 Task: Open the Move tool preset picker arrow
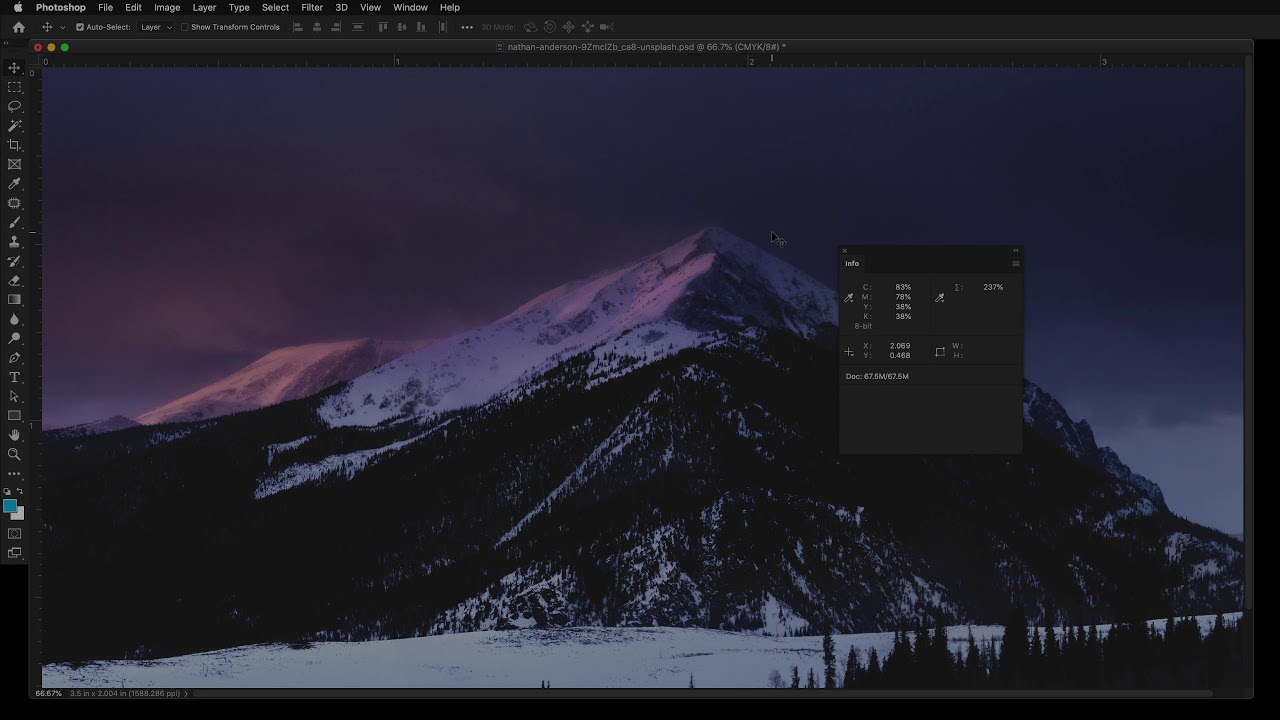coord(62,27)
